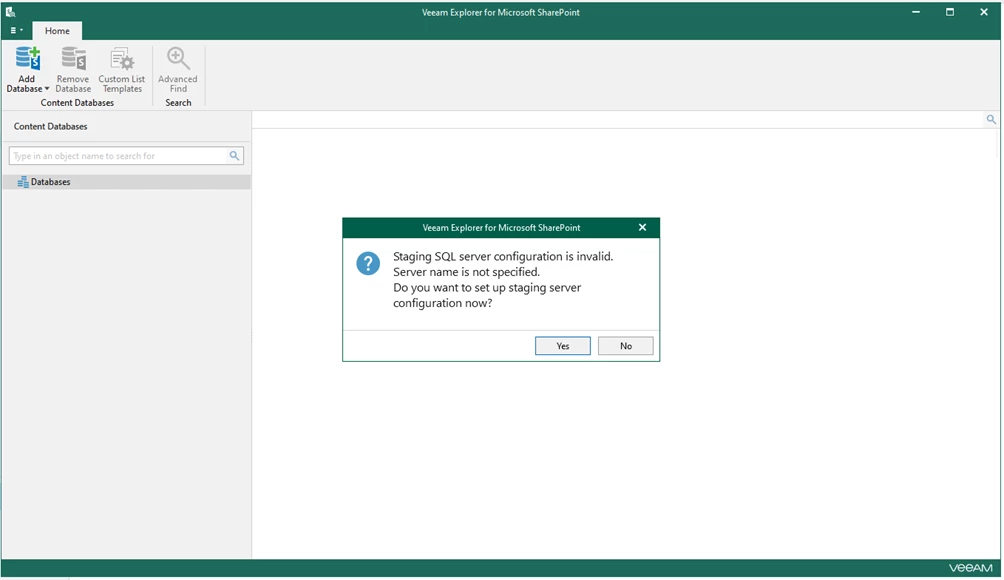Image resolution: width=1004 pixels, height=580 pixels.
Task: Switch to the Home ribbon tab
Action: point(57,31)
